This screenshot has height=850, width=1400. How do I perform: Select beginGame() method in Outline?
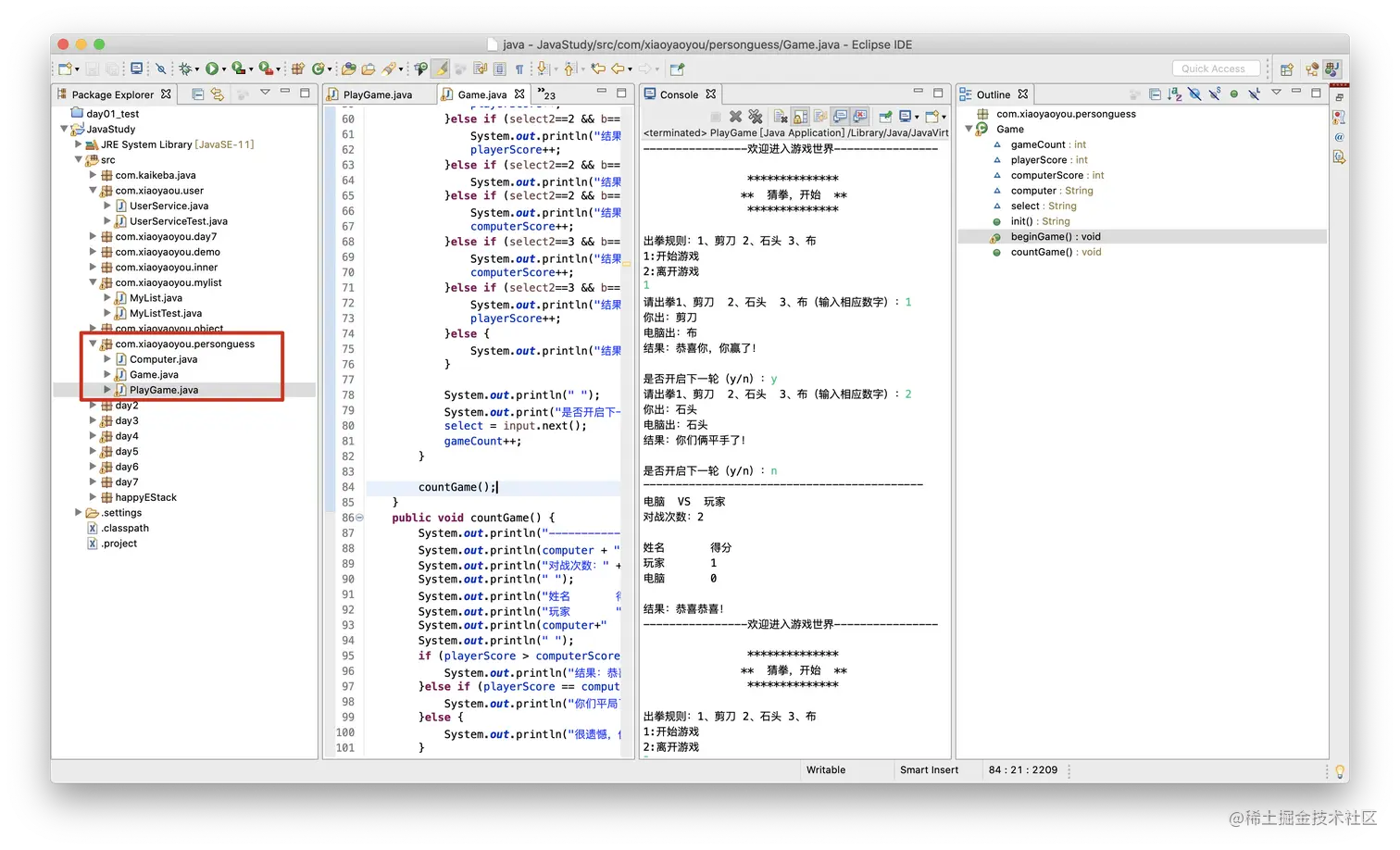[1056, 236]
